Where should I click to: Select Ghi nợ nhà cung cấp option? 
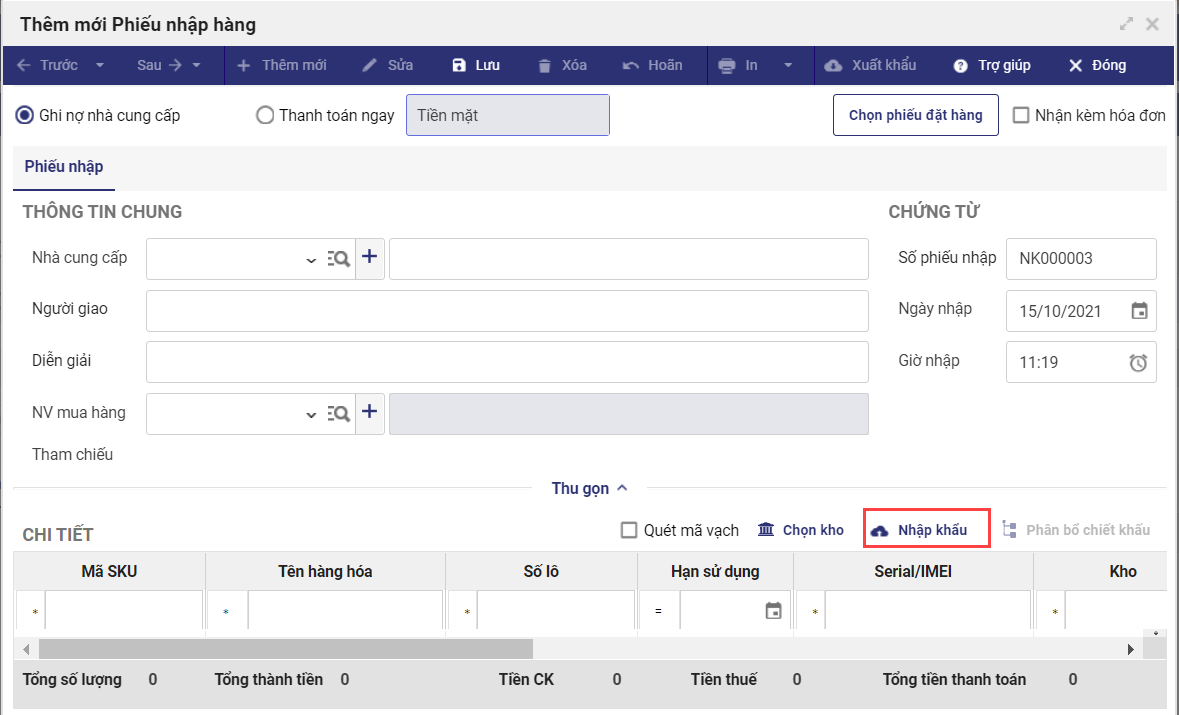24,115
